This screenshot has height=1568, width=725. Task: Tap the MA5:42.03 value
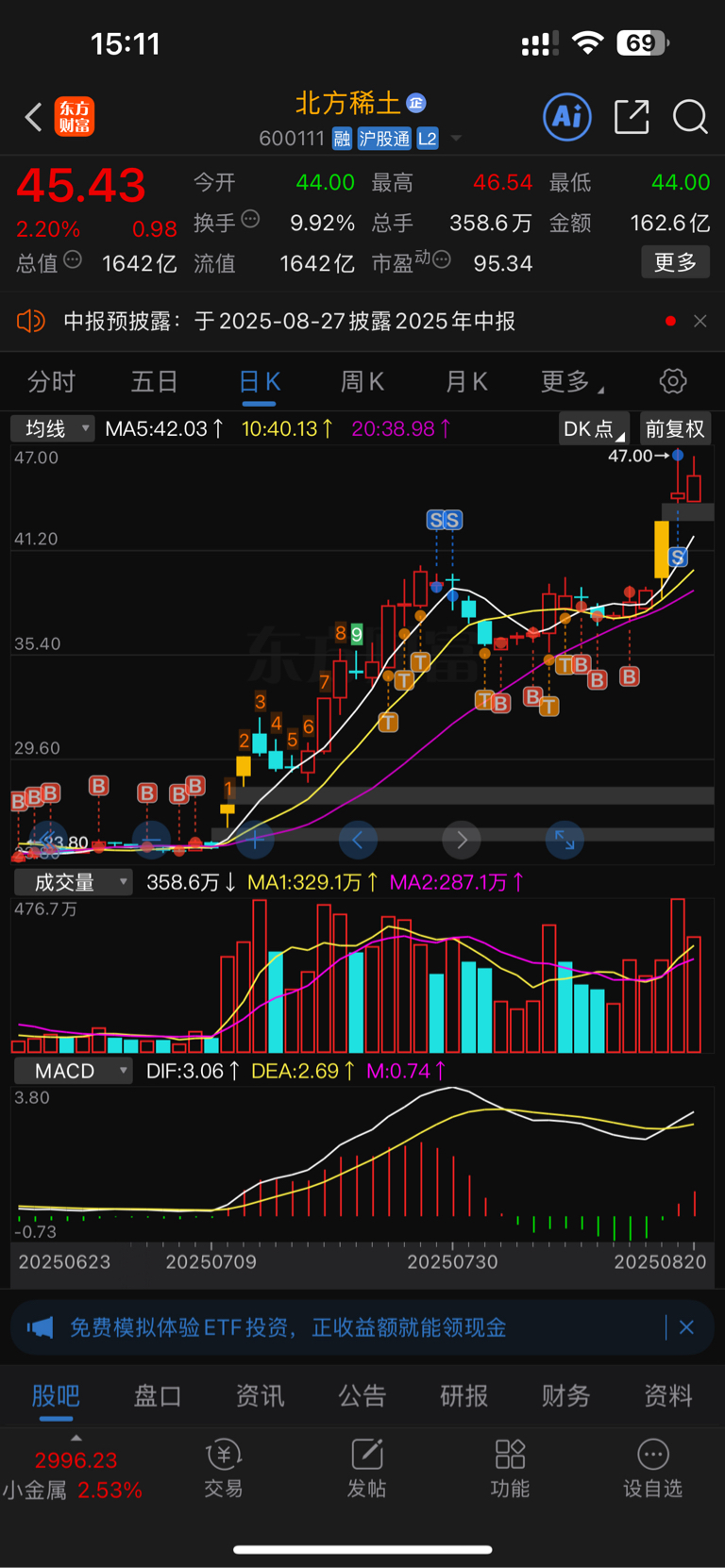(164, 428)
